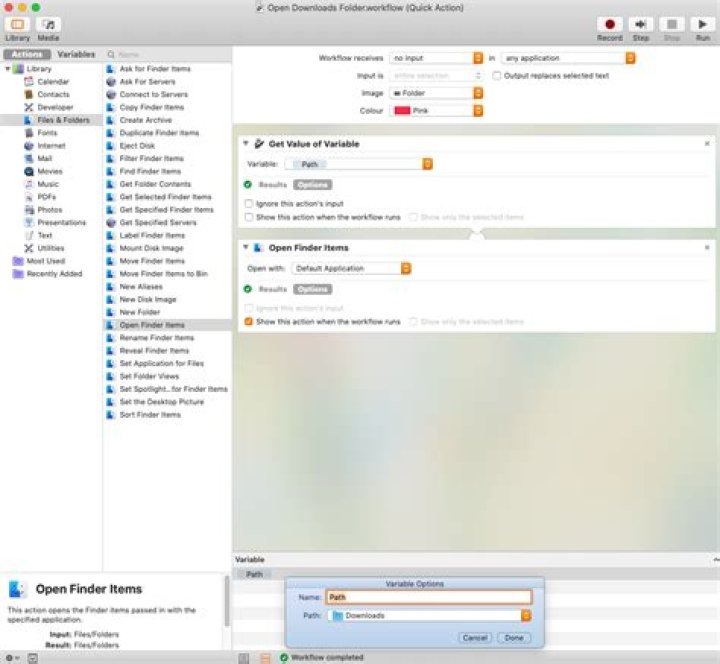Run the workflow with the Run icon
The height and width of the screenshot is (664, 720).
(703, 24)
